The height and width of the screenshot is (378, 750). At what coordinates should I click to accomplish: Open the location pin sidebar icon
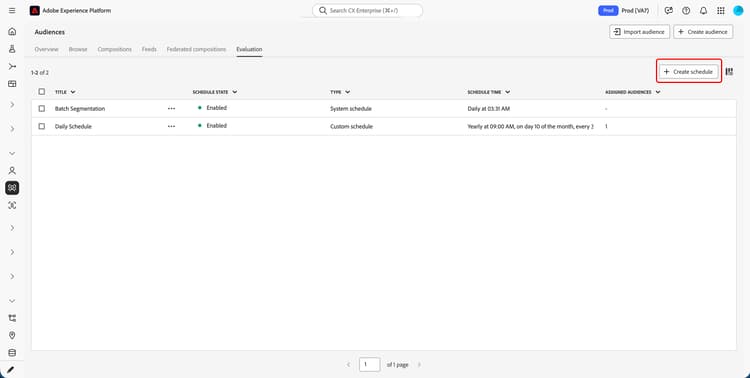pos(12,335)
